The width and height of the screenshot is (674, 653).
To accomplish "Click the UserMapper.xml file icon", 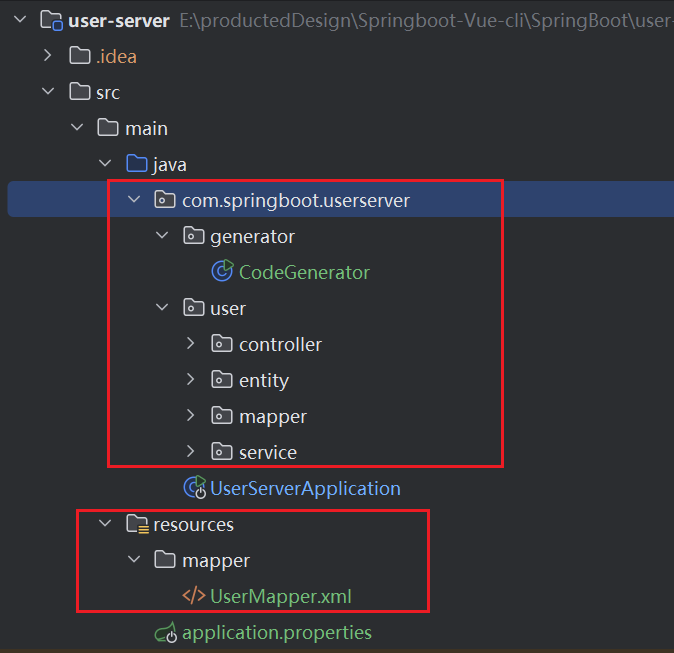I will pyautogui.click(x=194, y=596).
